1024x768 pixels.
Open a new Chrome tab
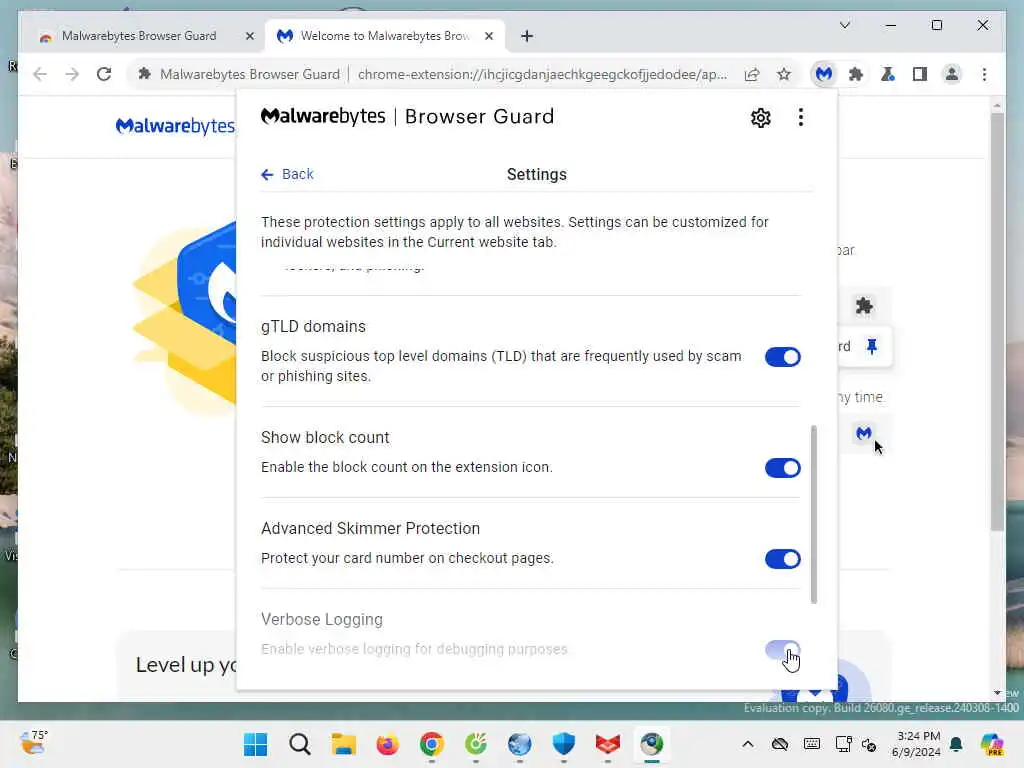pyautogui.click(x=527, y=36)
